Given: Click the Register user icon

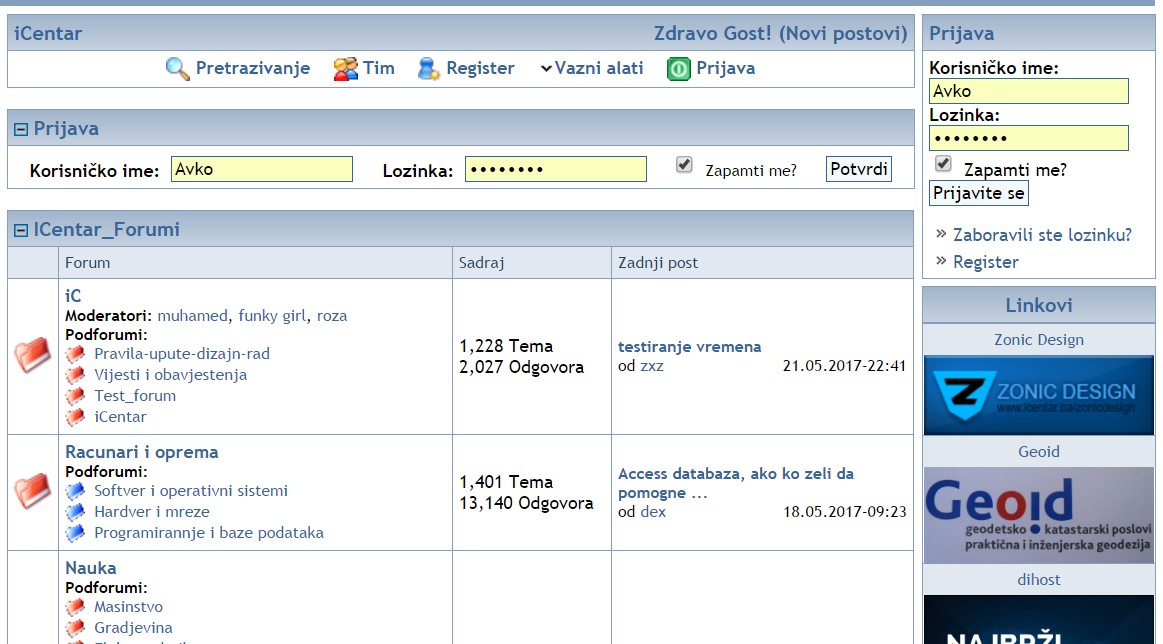Looking at the screenshot, I should click(429, 69).
